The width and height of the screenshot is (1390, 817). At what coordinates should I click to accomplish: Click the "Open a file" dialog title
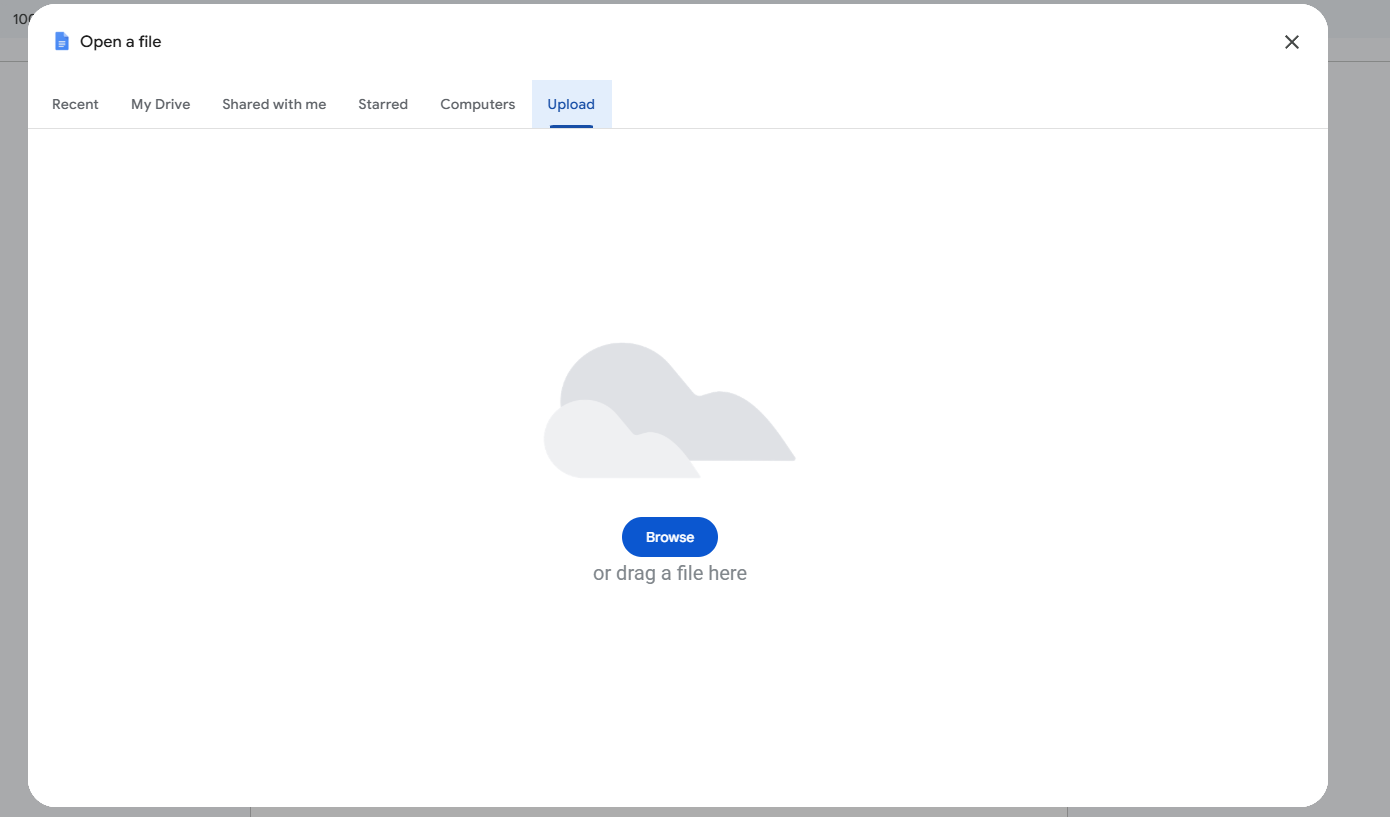[121, 42]
